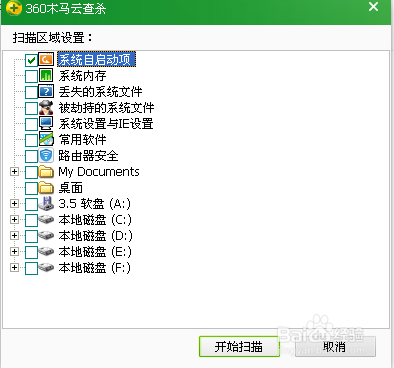
Task: Click the green system memory icon
Action: pyautogui.click(x=46, y=75)
